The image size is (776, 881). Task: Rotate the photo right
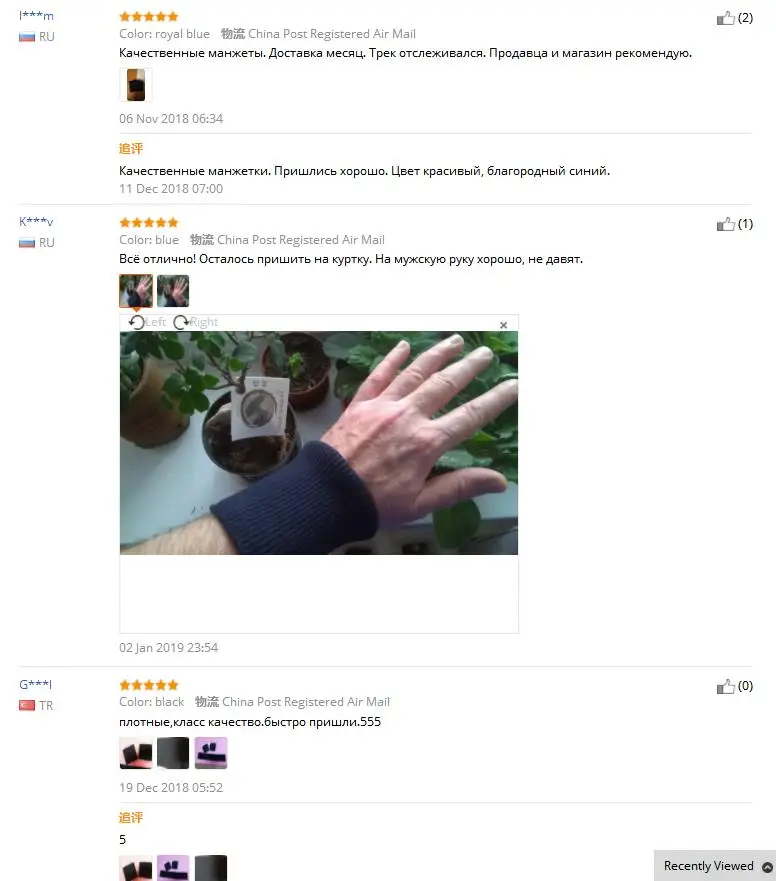point(195,322)
